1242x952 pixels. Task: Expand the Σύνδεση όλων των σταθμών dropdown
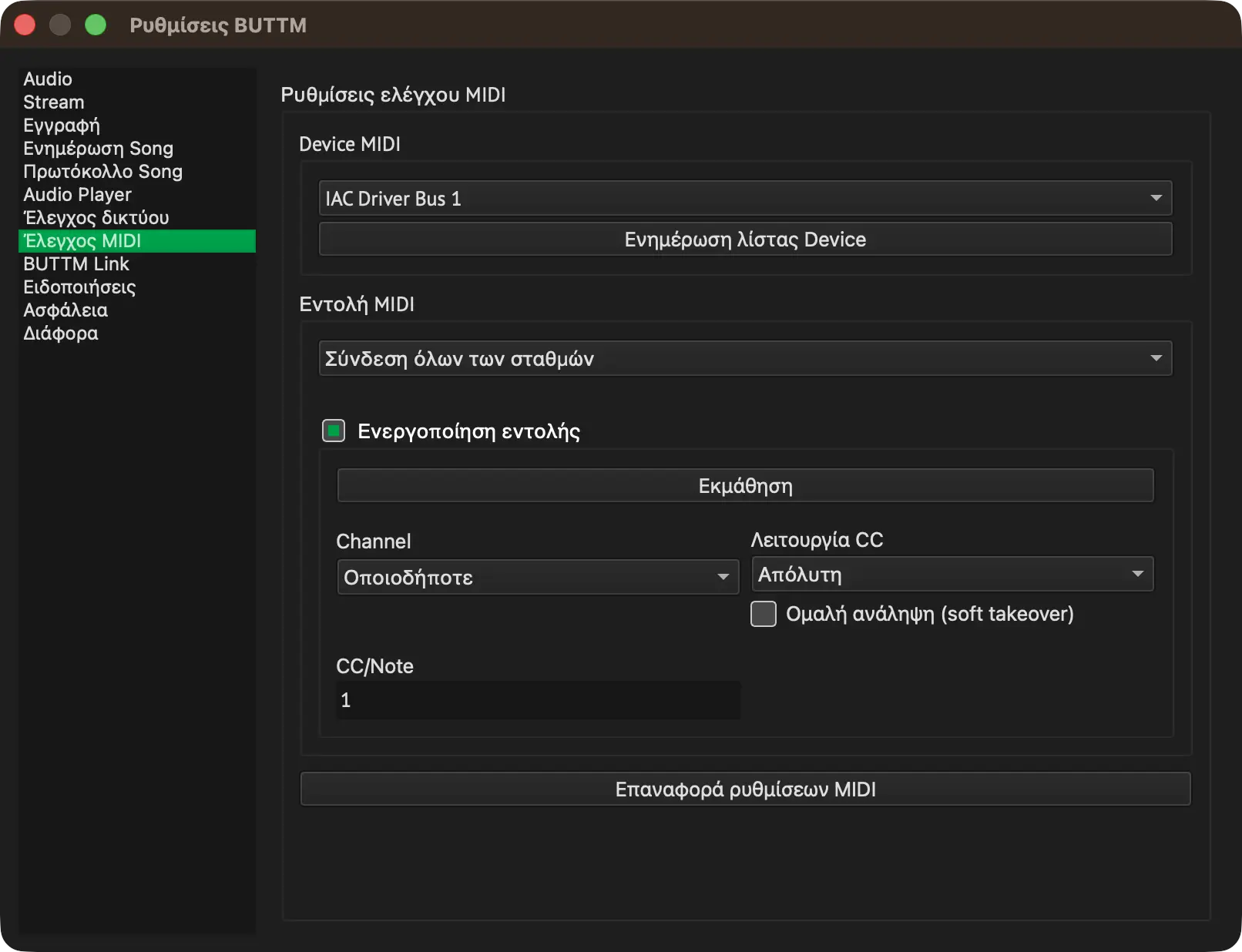tap(745, 359)
